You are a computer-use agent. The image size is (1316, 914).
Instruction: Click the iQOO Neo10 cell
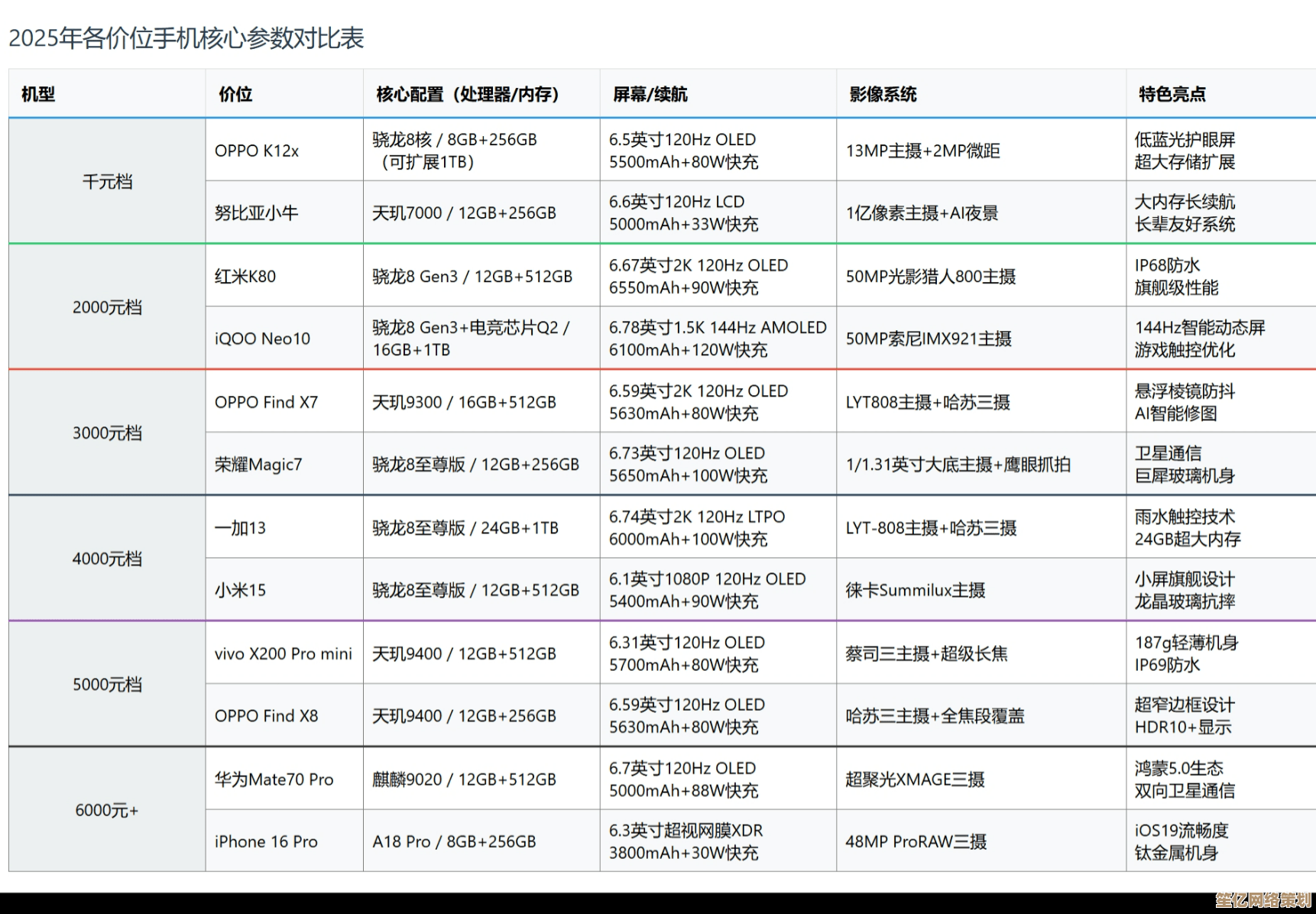coord(284,338)
